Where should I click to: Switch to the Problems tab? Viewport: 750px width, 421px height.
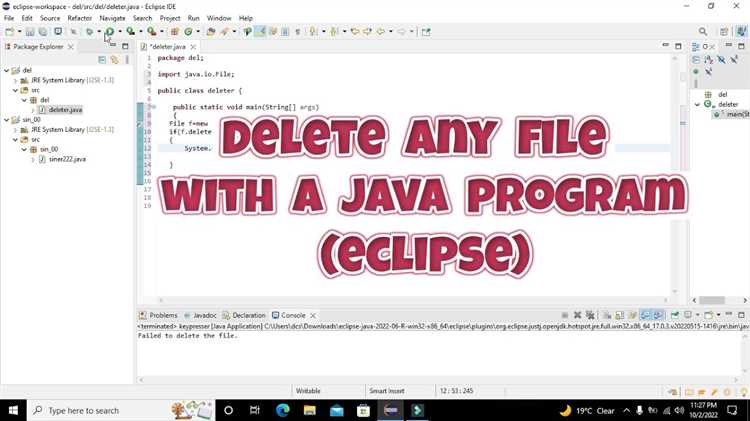[158, 315]
